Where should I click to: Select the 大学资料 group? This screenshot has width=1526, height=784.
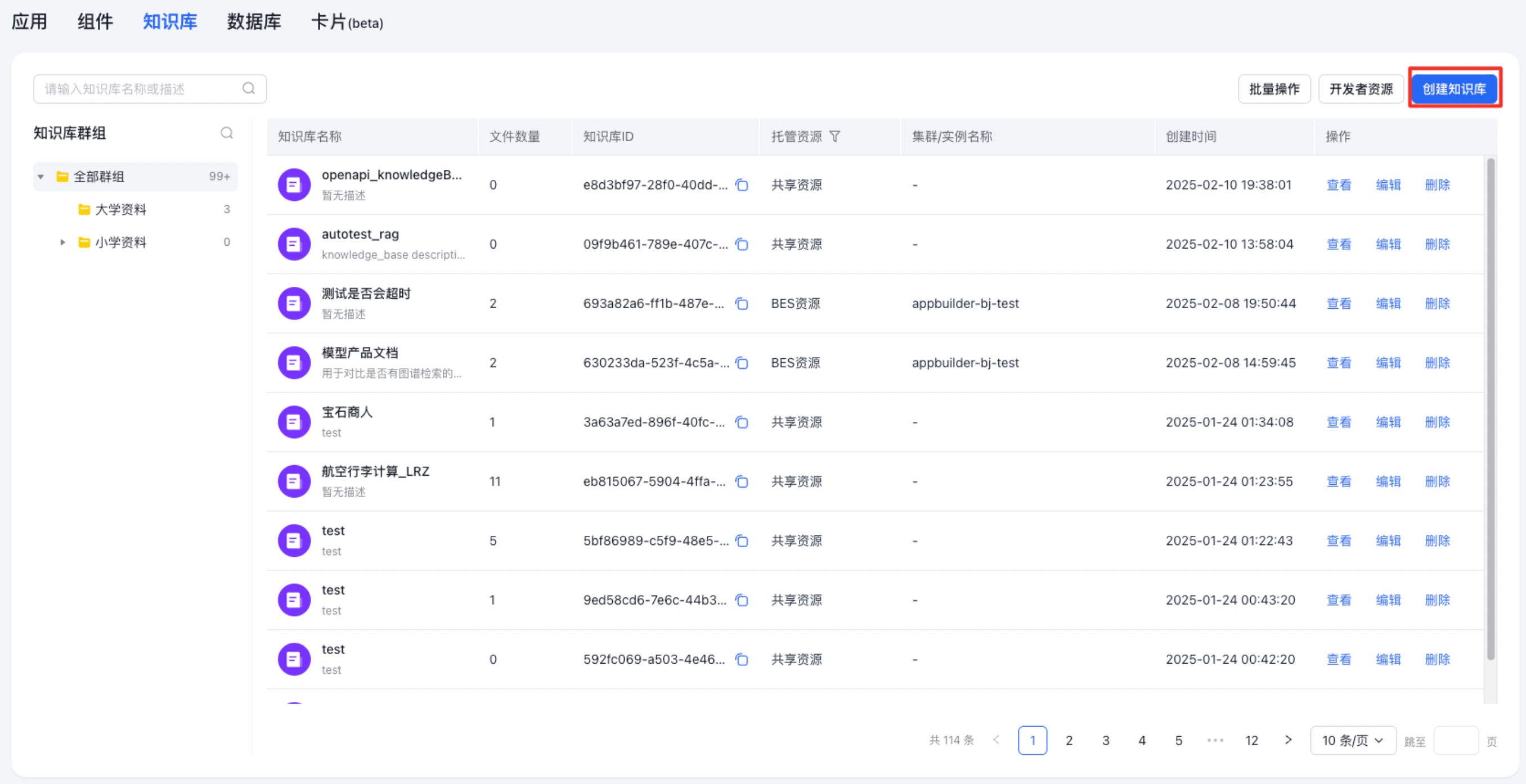[135, 209]
